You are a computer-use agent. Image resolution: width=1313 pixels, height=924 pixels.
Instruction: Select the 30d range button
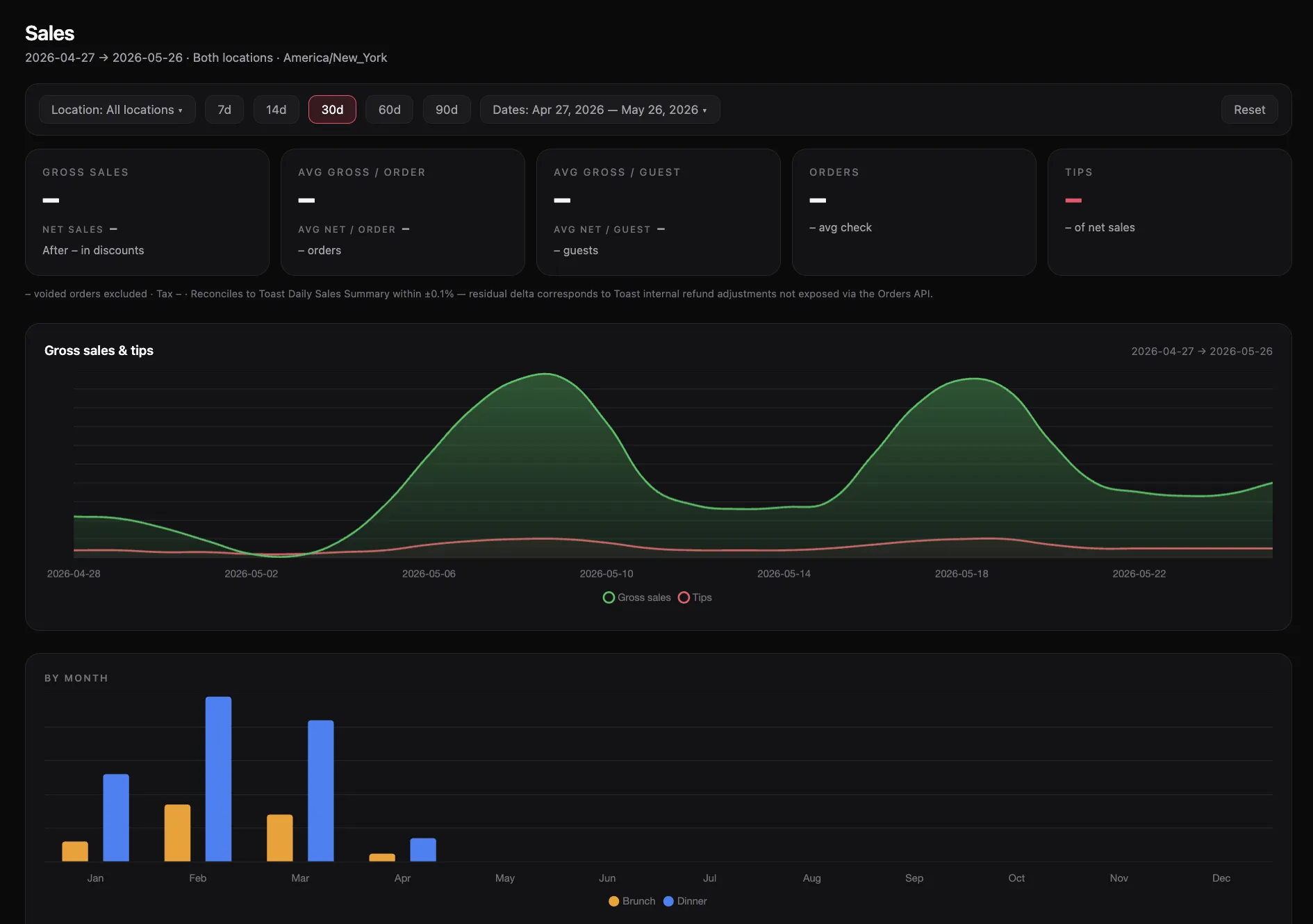(x=332, y=110)
